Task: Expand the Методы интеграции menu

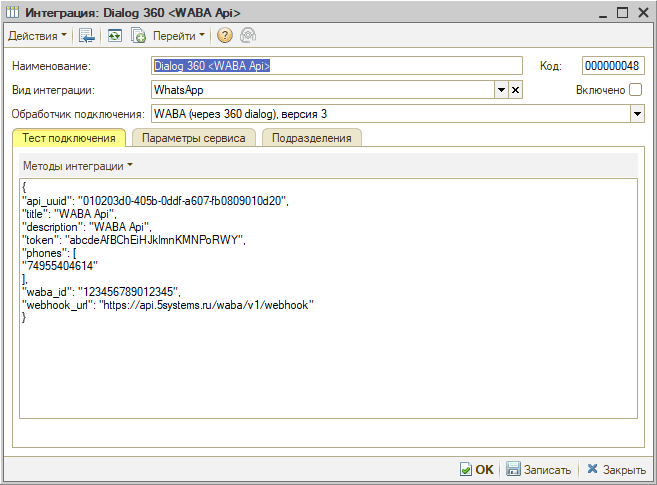Action: point(77,165)
